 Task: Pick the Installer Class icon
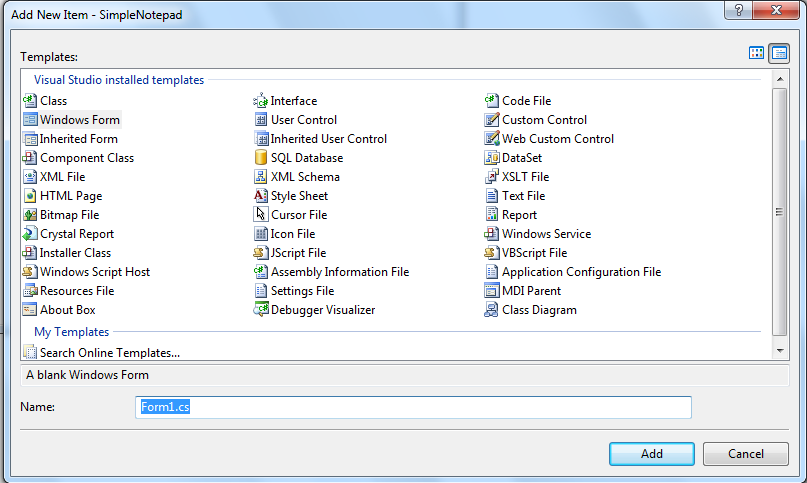(x=30, y=253)
